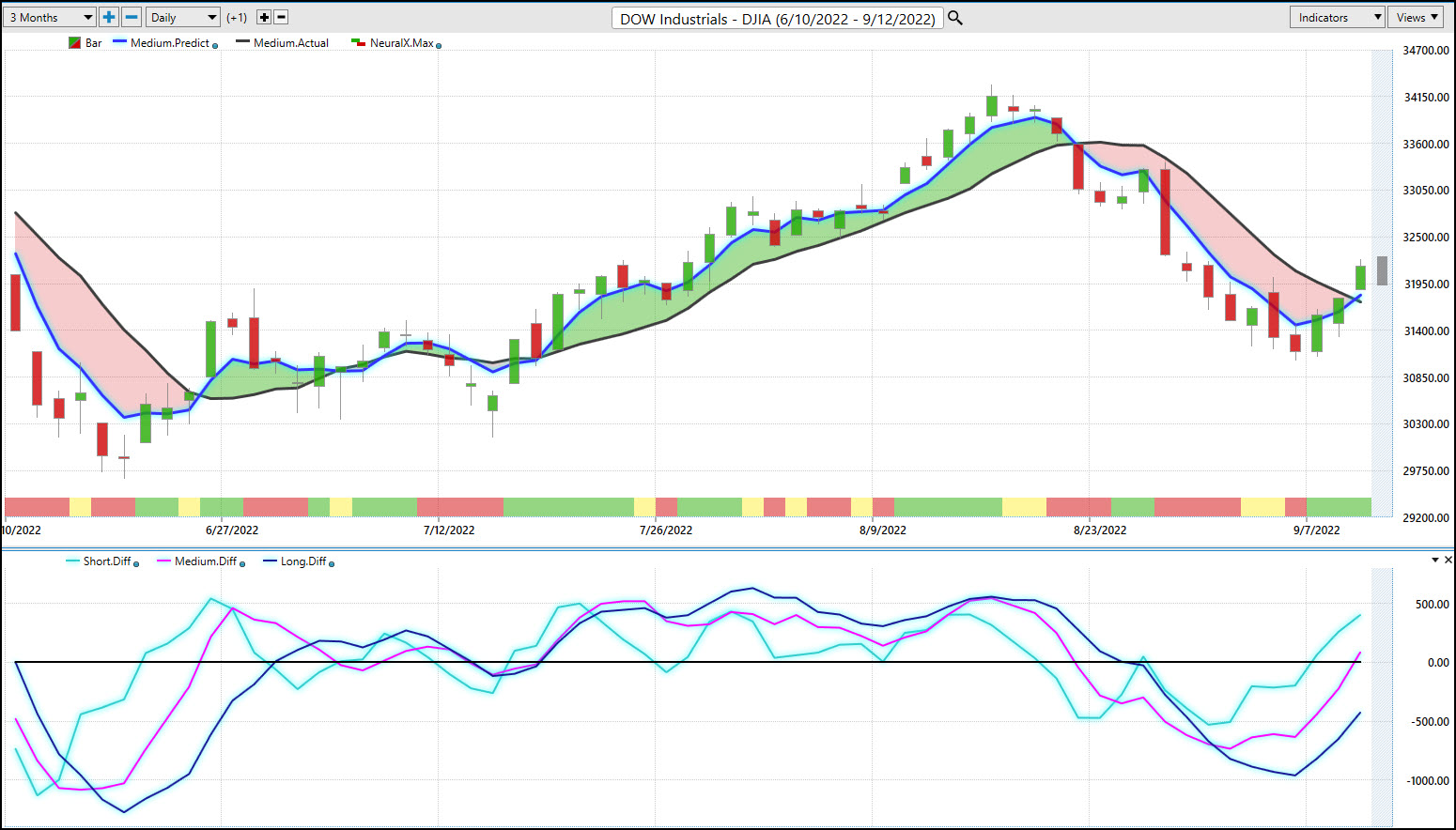This screenshot has height=830, width=1456.
Task: Click the 33050.00 price axis label
Action: 1426,191
